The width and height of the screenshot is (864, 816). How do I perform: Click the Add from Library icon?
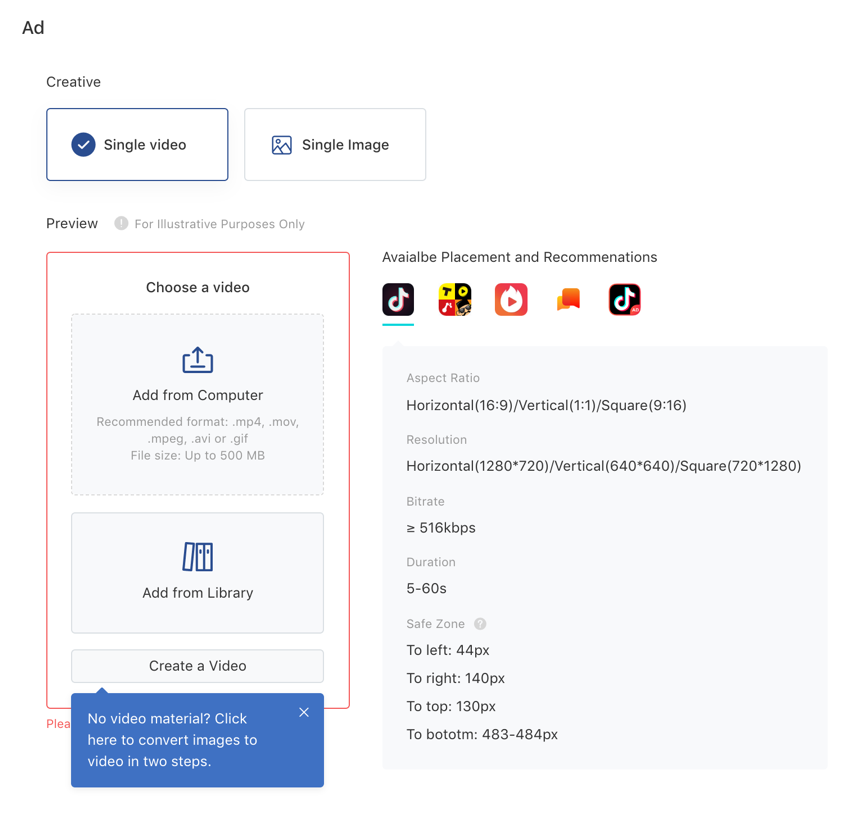[197, 557]
